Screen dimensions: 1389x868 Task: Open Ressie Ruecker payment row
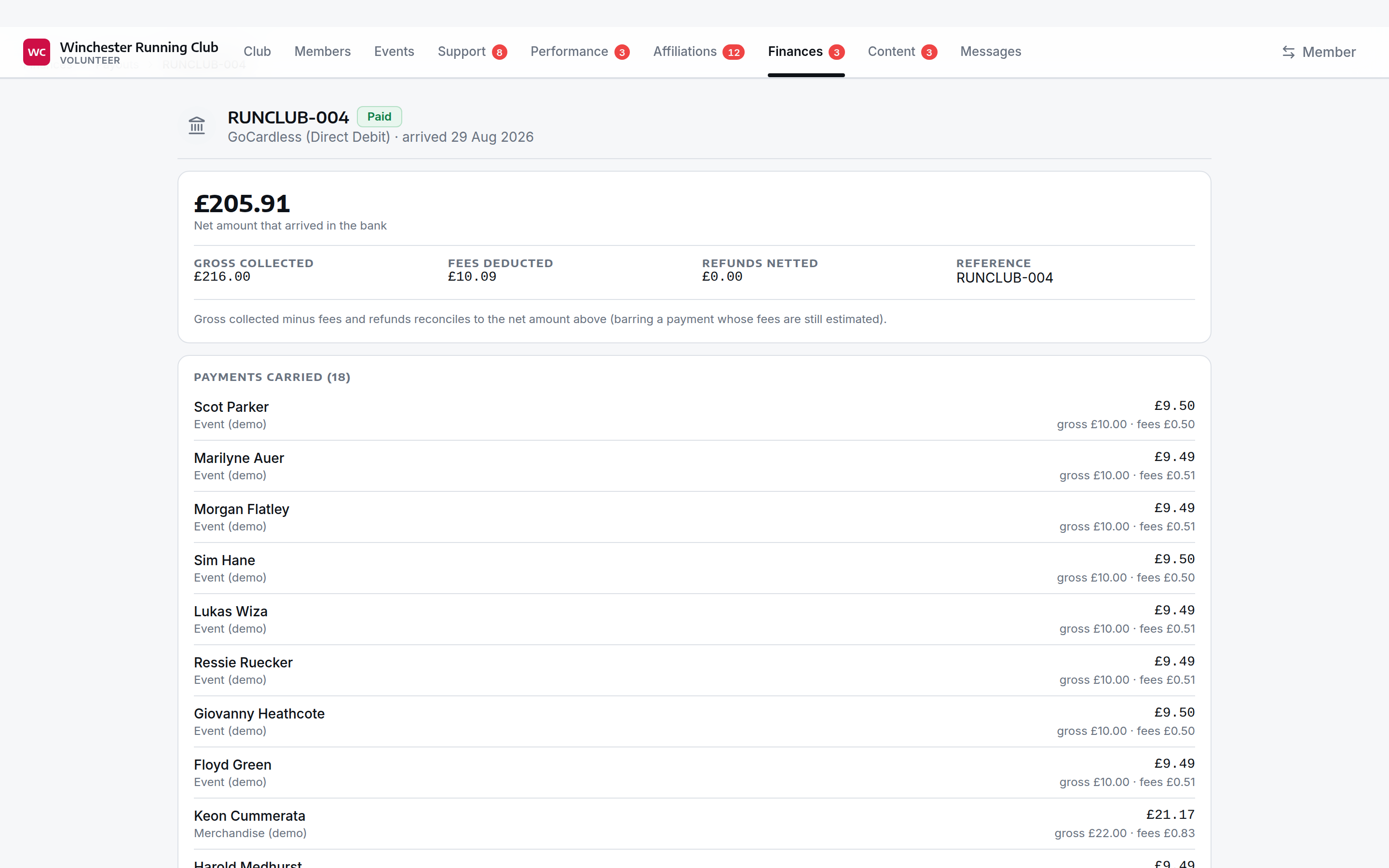(x=694, y=670)
